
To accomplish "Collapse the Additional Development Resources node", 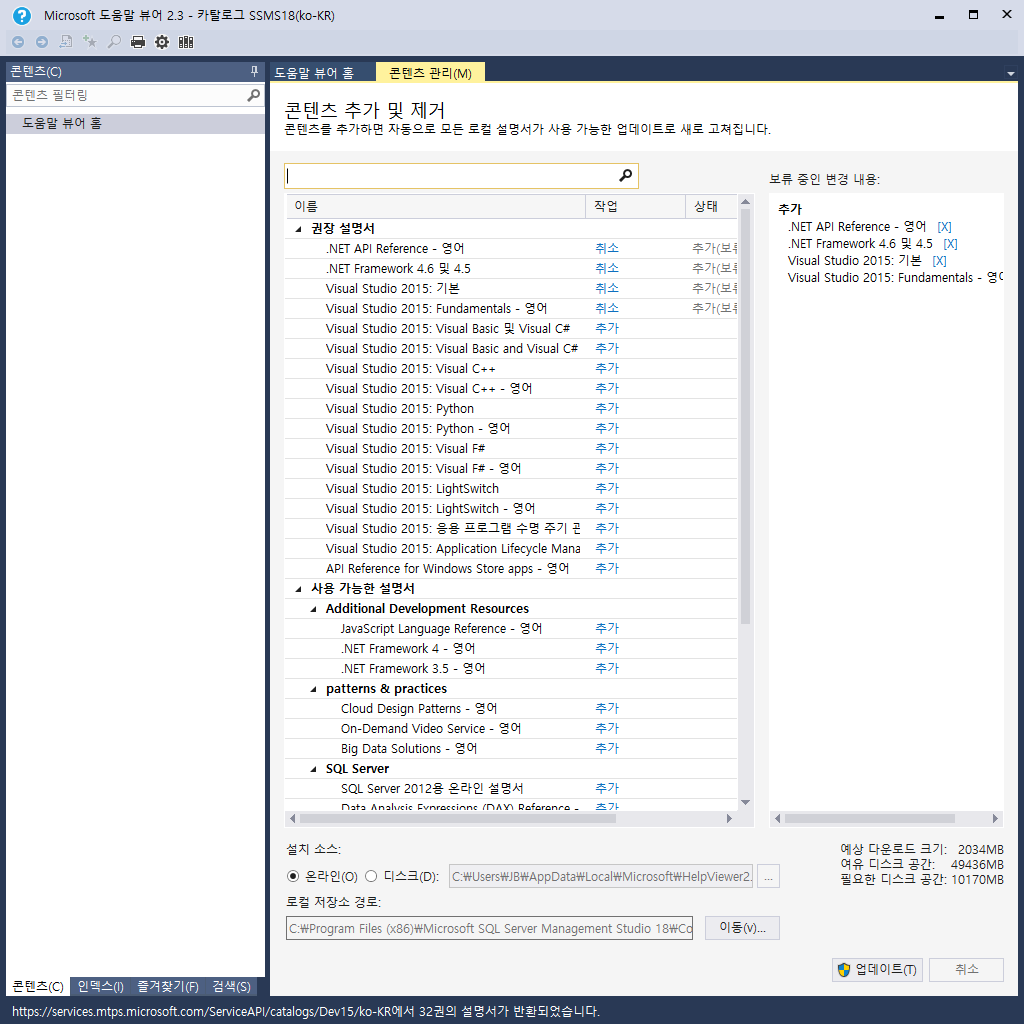I will [313, 609].
